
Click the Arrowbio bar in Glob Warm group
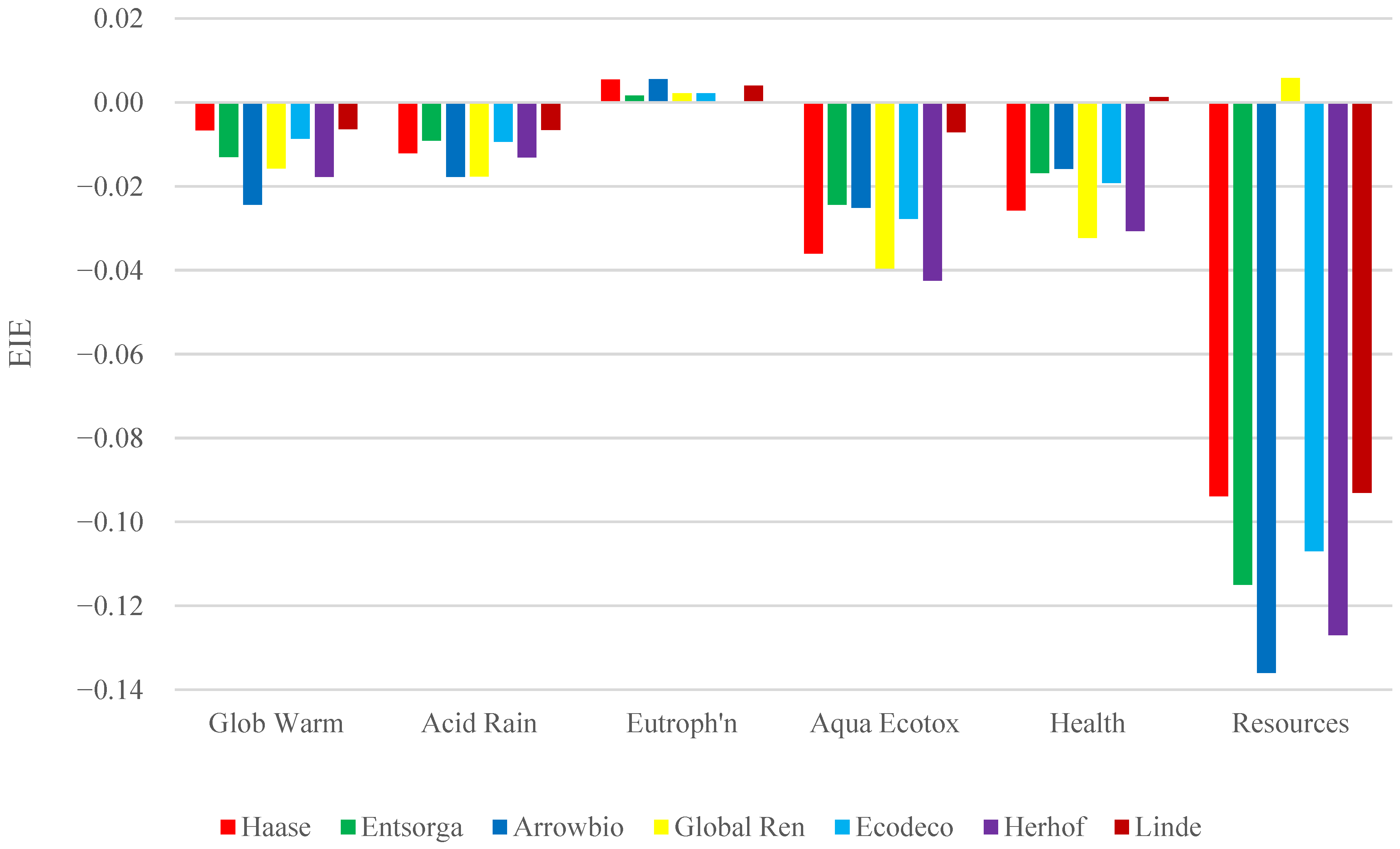[x=252, y=153]
